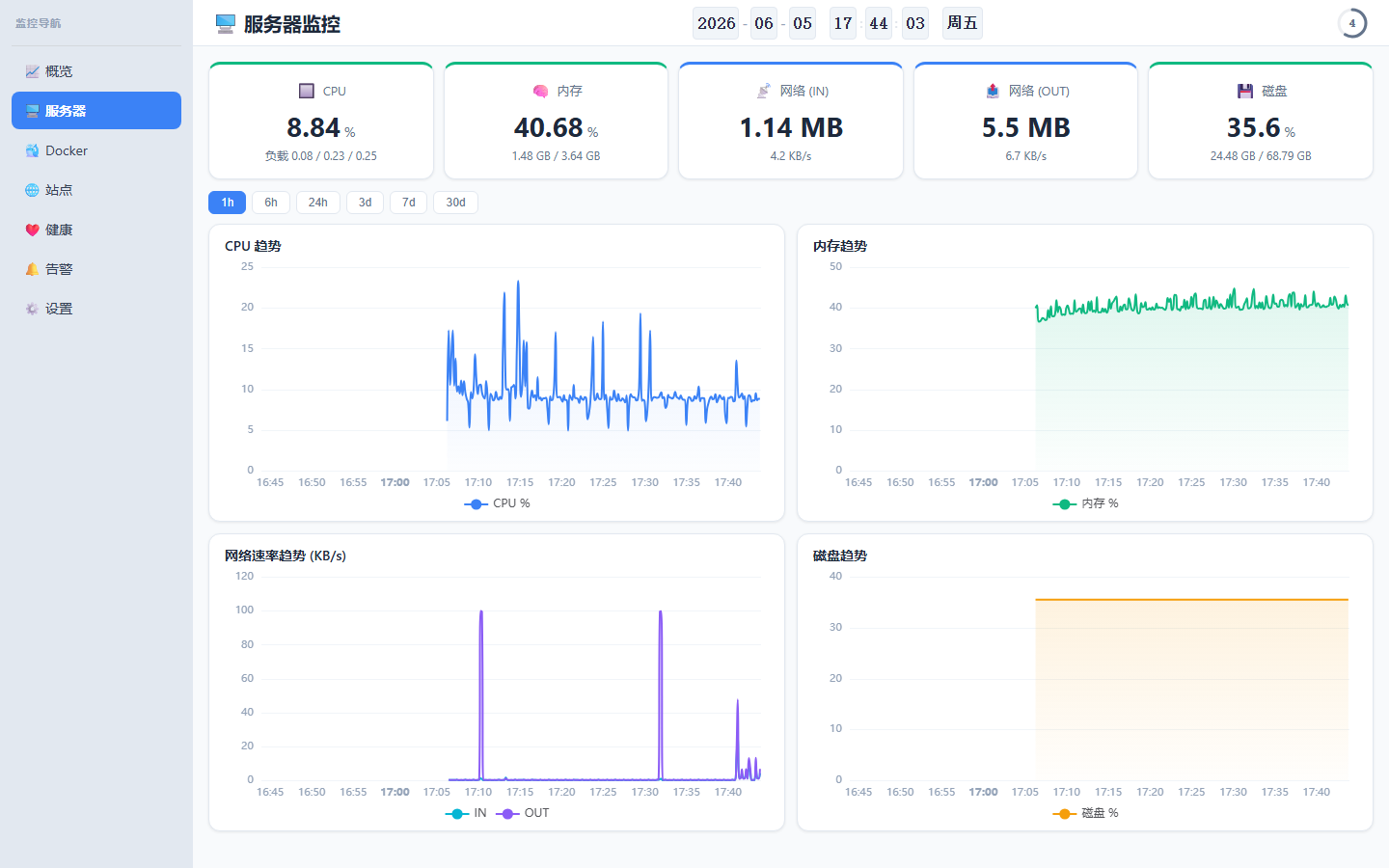
Task: Click the 设置 gear icon
Action: 32,309
